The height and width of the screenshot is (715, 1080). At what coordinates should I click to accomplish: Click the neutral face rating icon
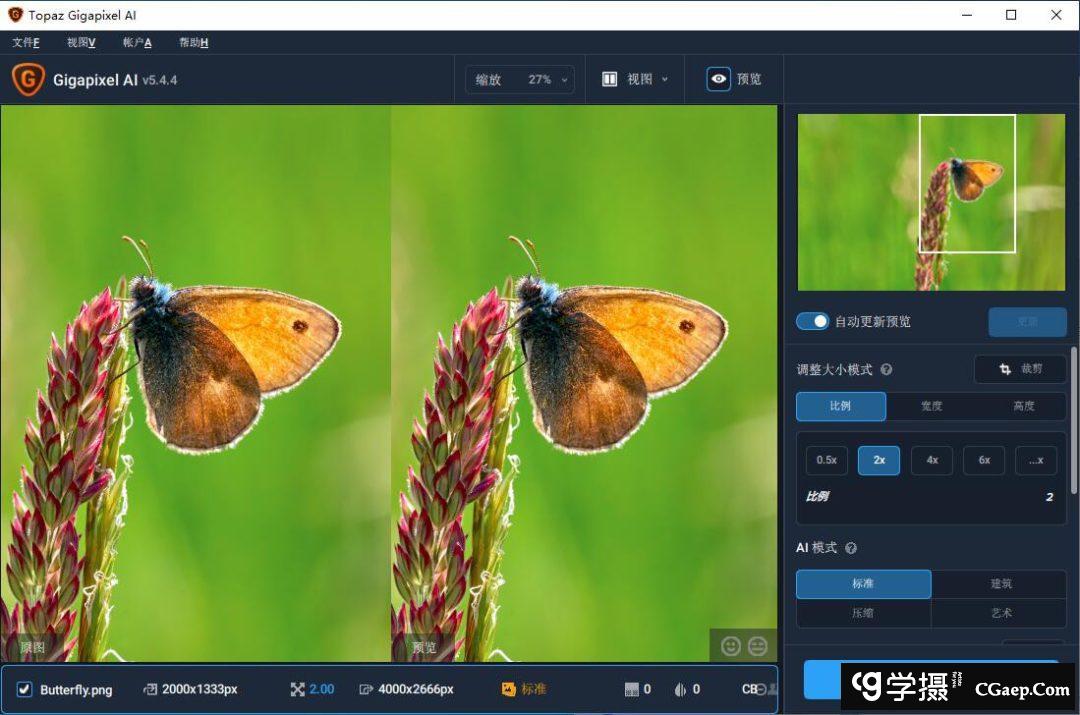click(x=758, y=646)
